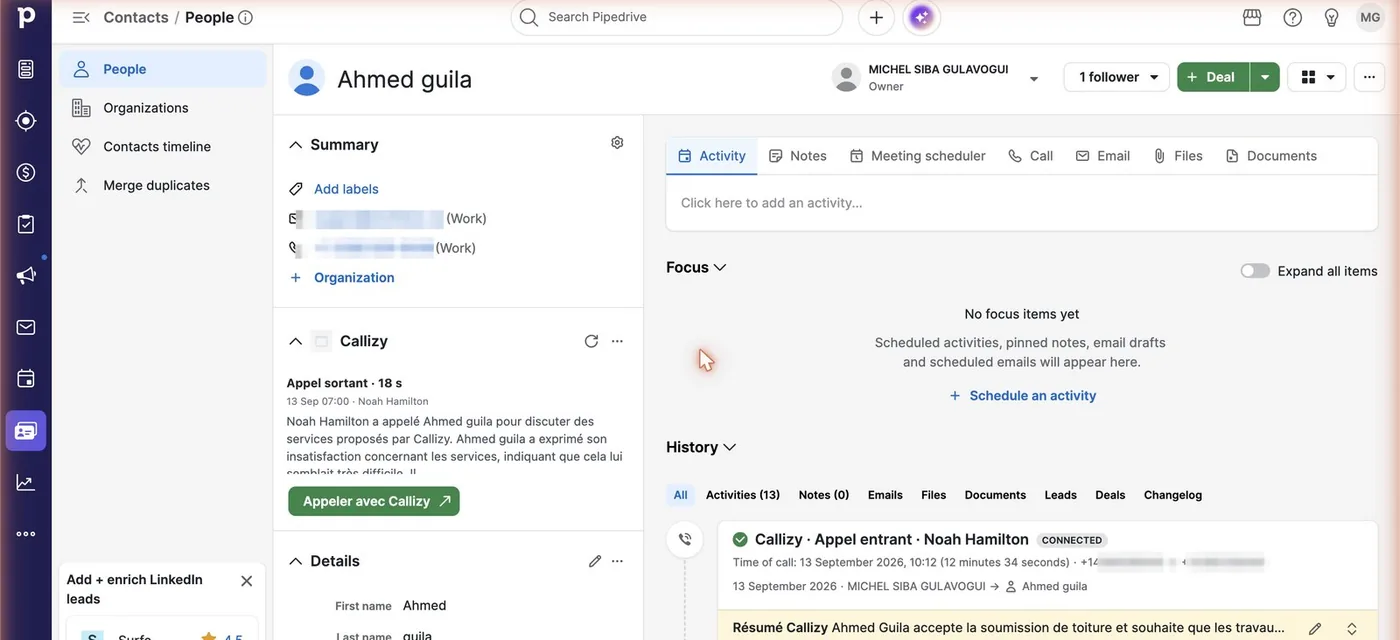
Task: Collapse the Focus section
Action: [720, 267]
